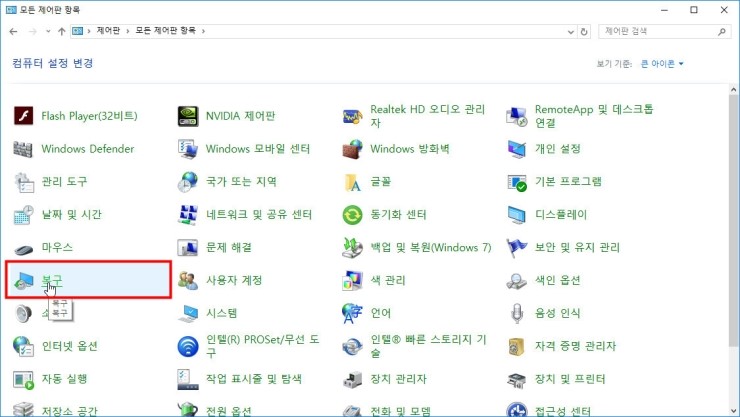740x417 pixels.
Task: Click the 날짜 및 시간 icon
Action: click(23, 215)
